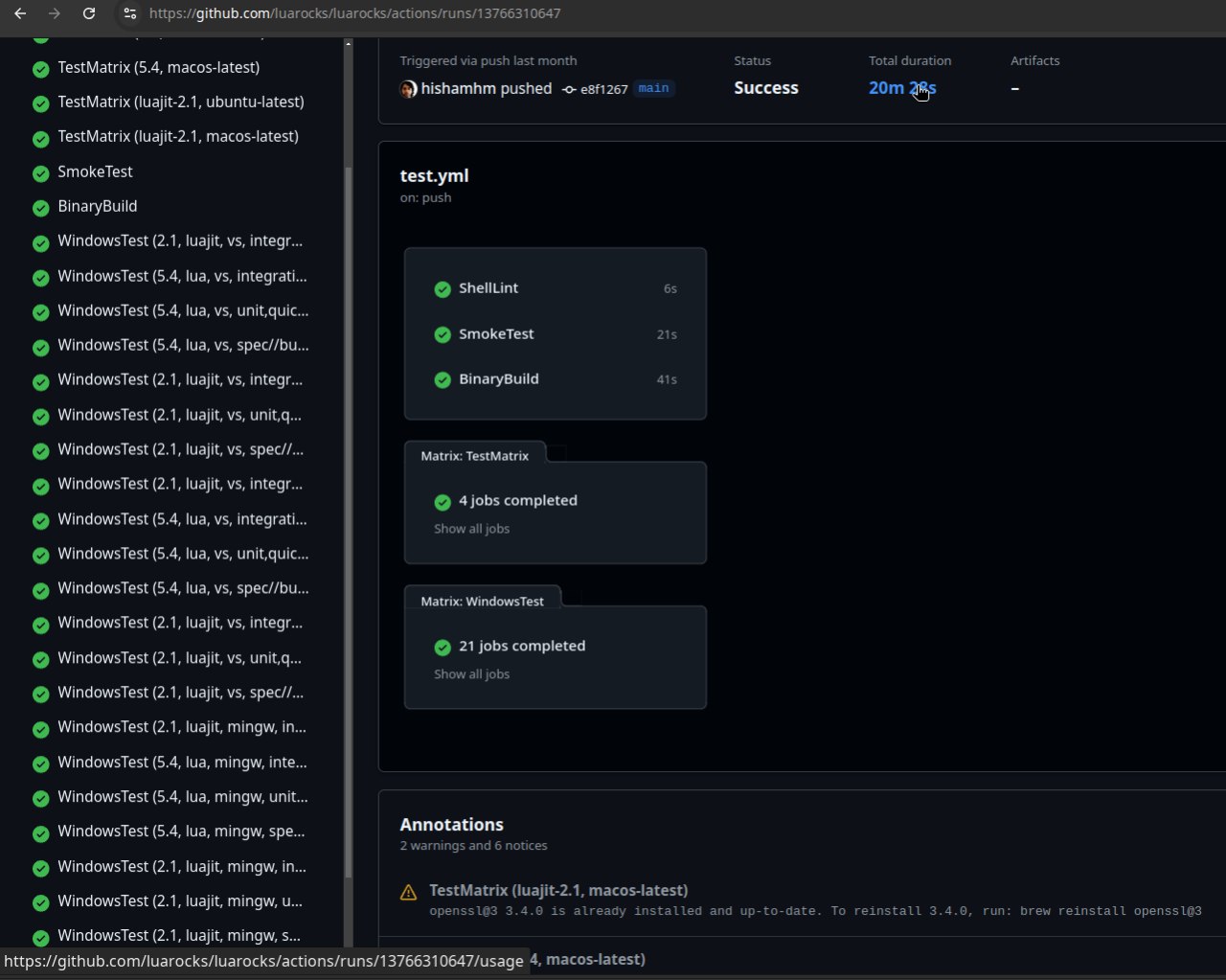
Task: Click the github.com URL address field
Action: 355,13
